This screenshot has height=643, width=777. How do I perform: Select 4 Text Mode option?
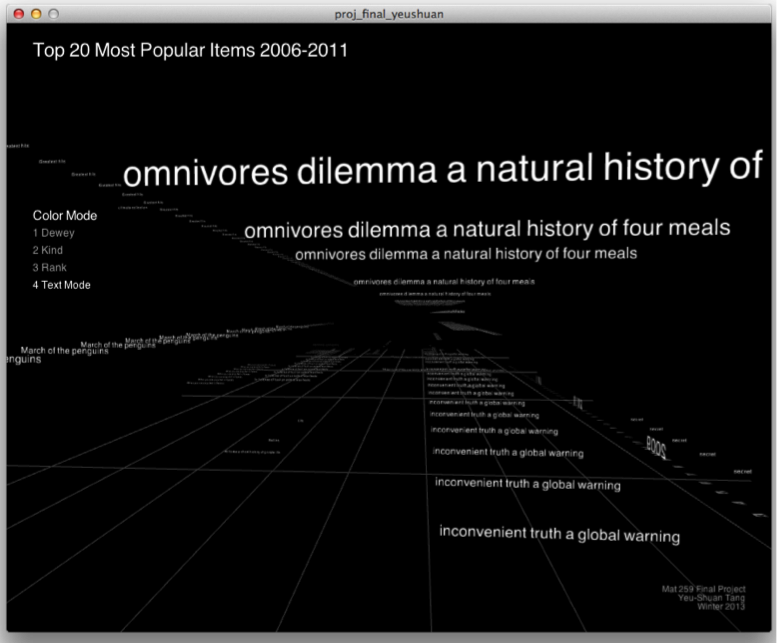click(61, 285)
